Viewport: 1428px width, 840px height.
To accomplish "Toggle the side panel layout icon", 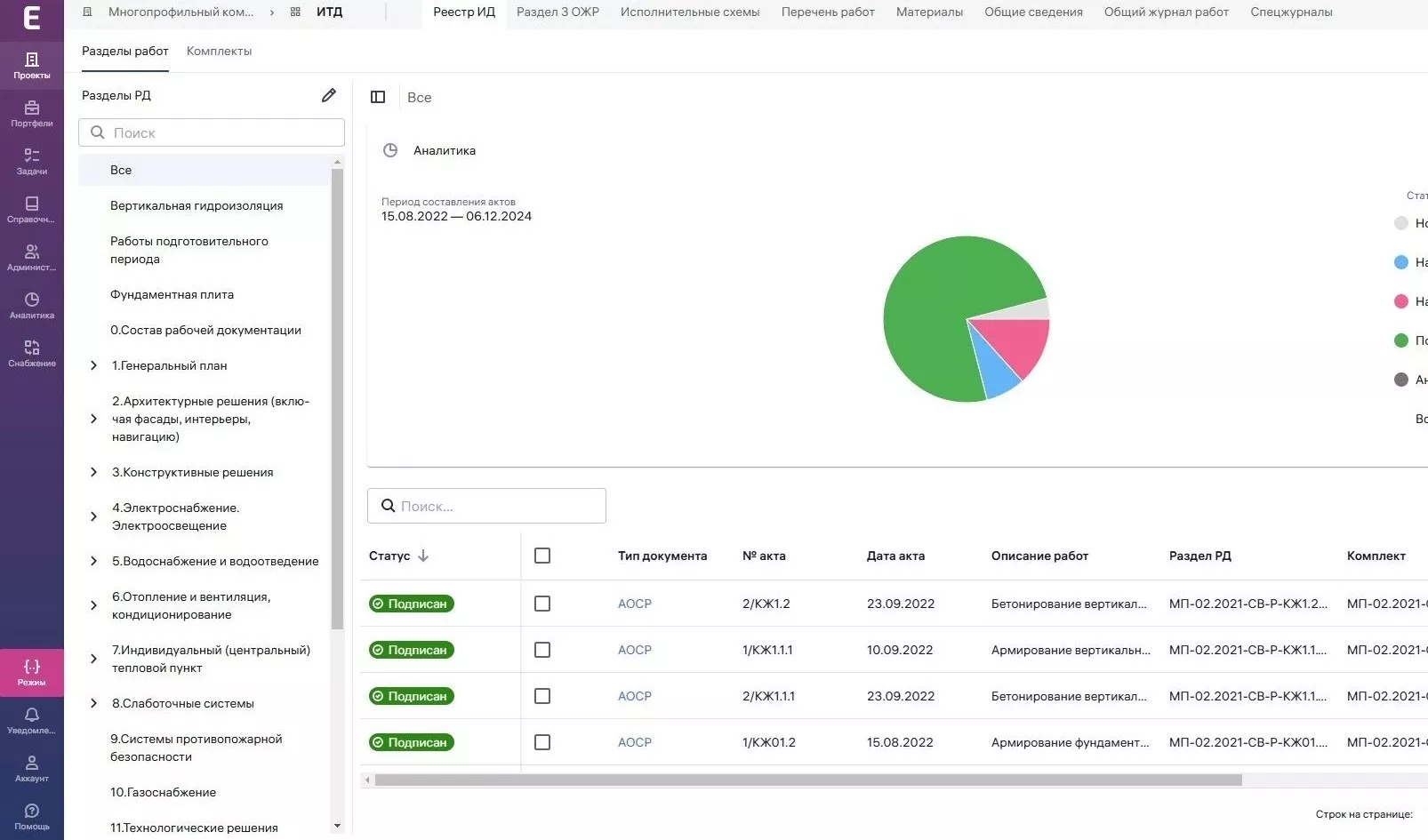I will tap(378, 97).
